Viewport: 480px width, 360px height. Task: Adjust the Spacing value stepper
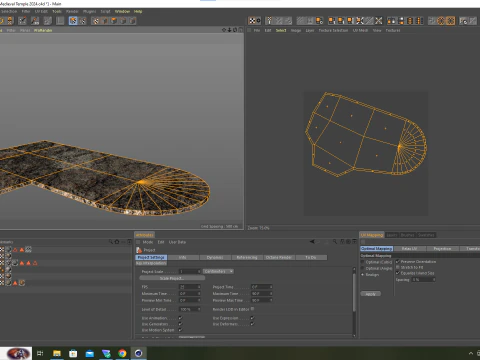434,280
